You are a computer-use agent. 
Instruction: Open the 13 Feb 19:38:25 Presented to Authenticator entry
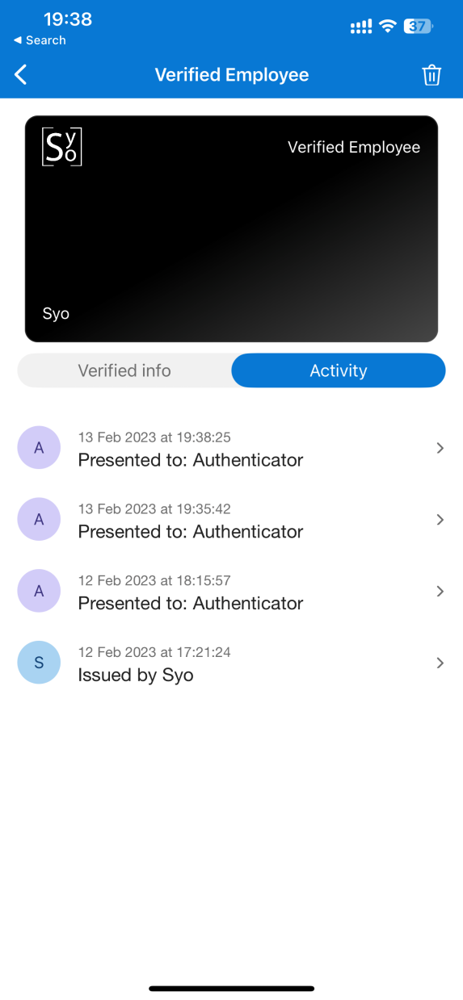coord(232,448)
